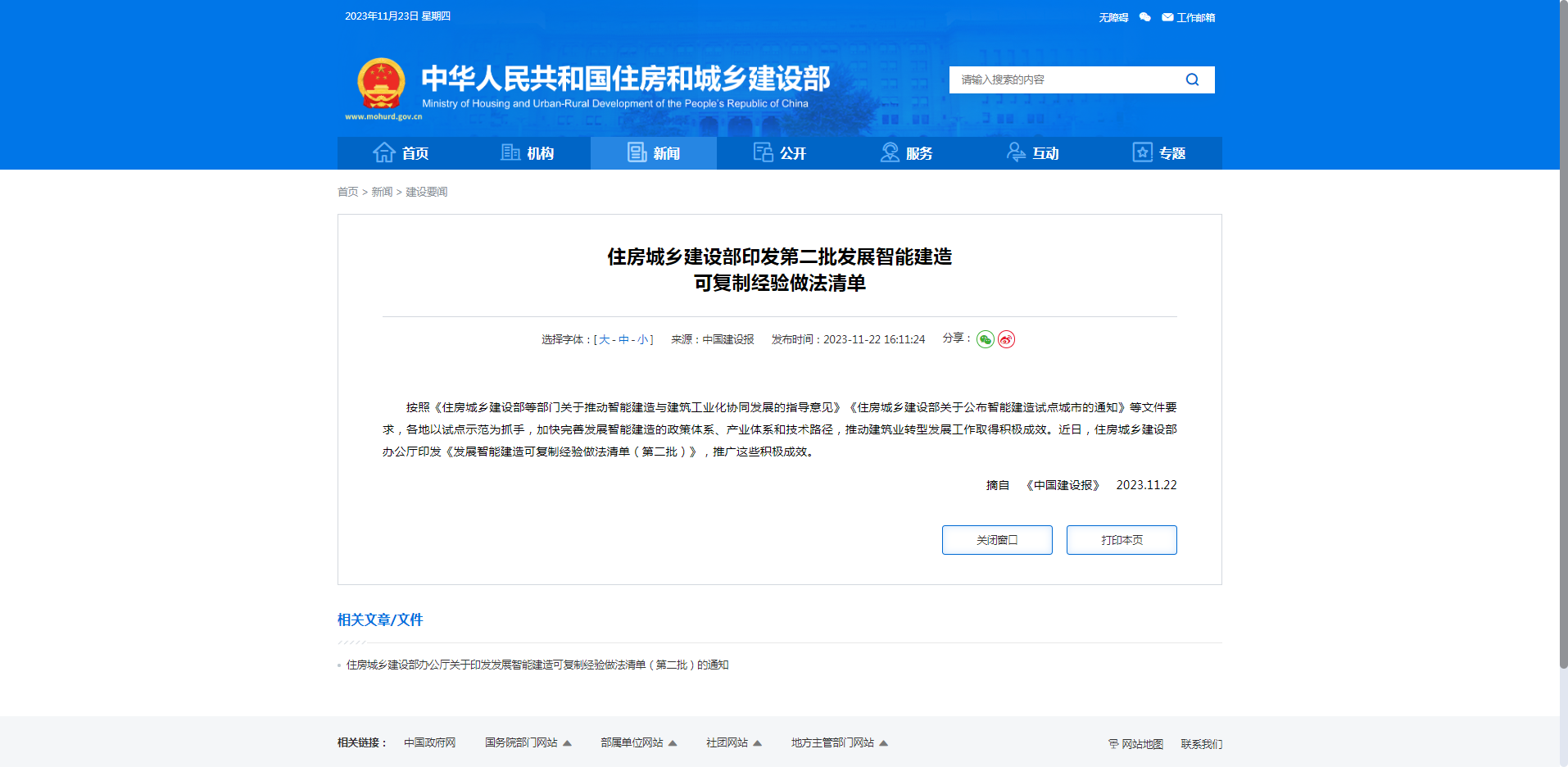Click the person icon beside 服务
The height and width of the screenshot is (767, 1568).
click(890, 152)
